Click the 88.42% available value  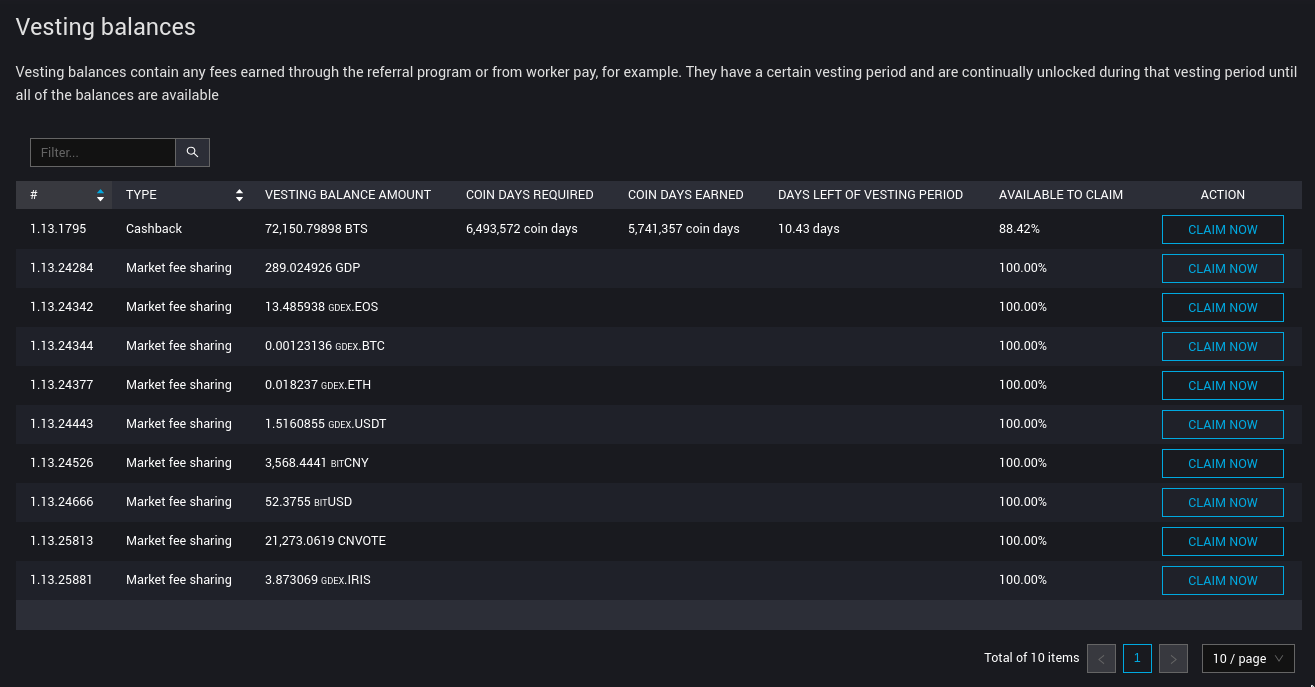(x=1019, y=229)
